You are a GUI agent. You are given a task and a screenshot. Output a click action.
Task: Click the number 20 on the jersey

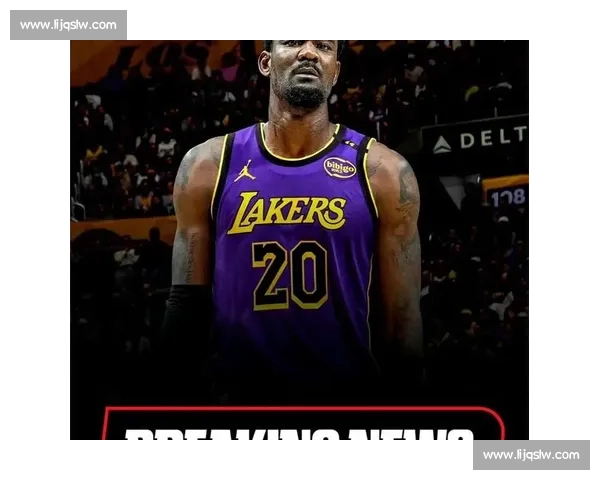click(289, 274)
